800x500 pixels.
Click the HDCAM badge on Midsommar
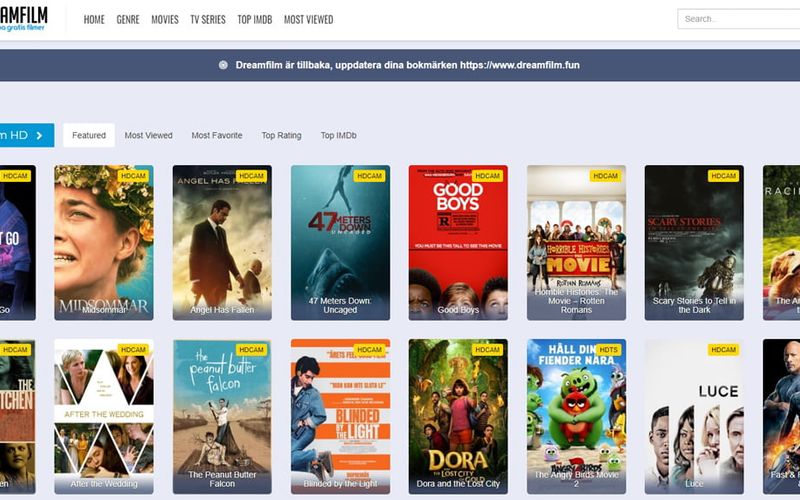tap(133, 176)
